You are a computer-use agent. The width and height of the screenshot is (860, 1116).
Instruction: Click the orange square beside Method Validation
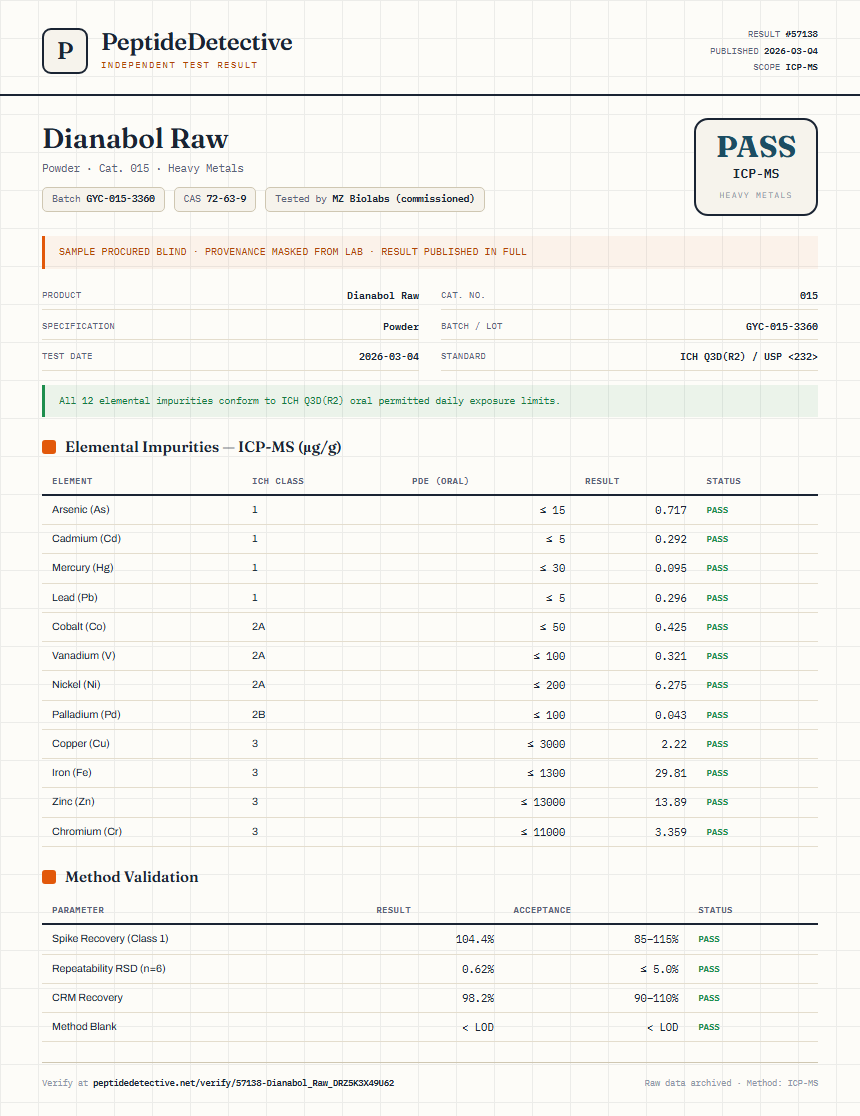49,877
